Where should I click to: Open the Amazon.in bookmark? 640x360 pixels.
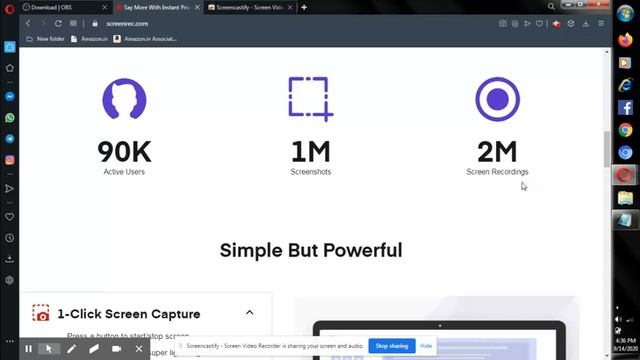tap(89, 39)
